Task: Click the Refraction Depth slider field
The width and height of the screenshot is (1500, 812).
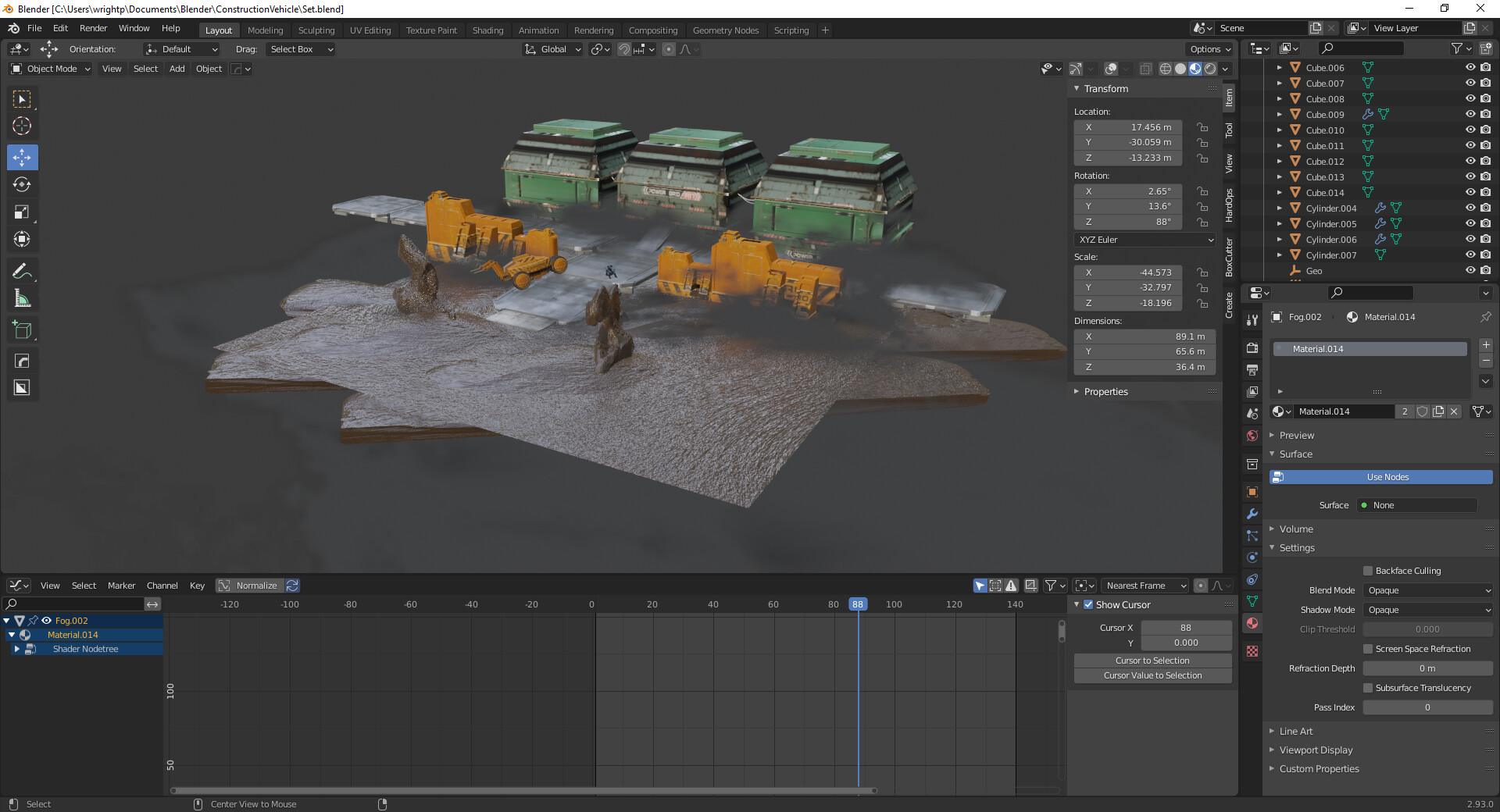Action: tap(1427, 668)
